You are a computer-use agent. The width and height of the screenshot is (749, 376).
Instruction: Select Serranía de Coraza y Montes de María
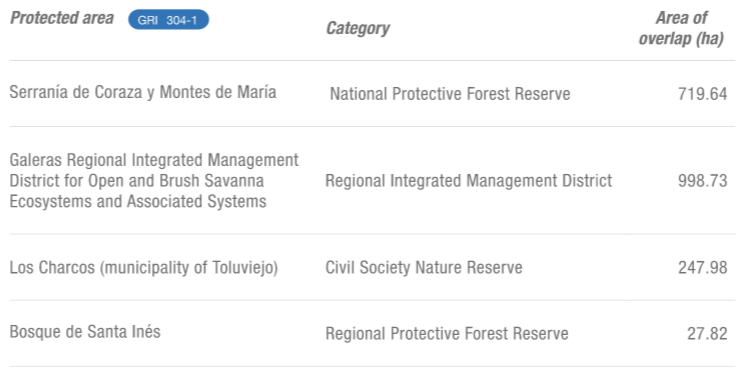143,92
